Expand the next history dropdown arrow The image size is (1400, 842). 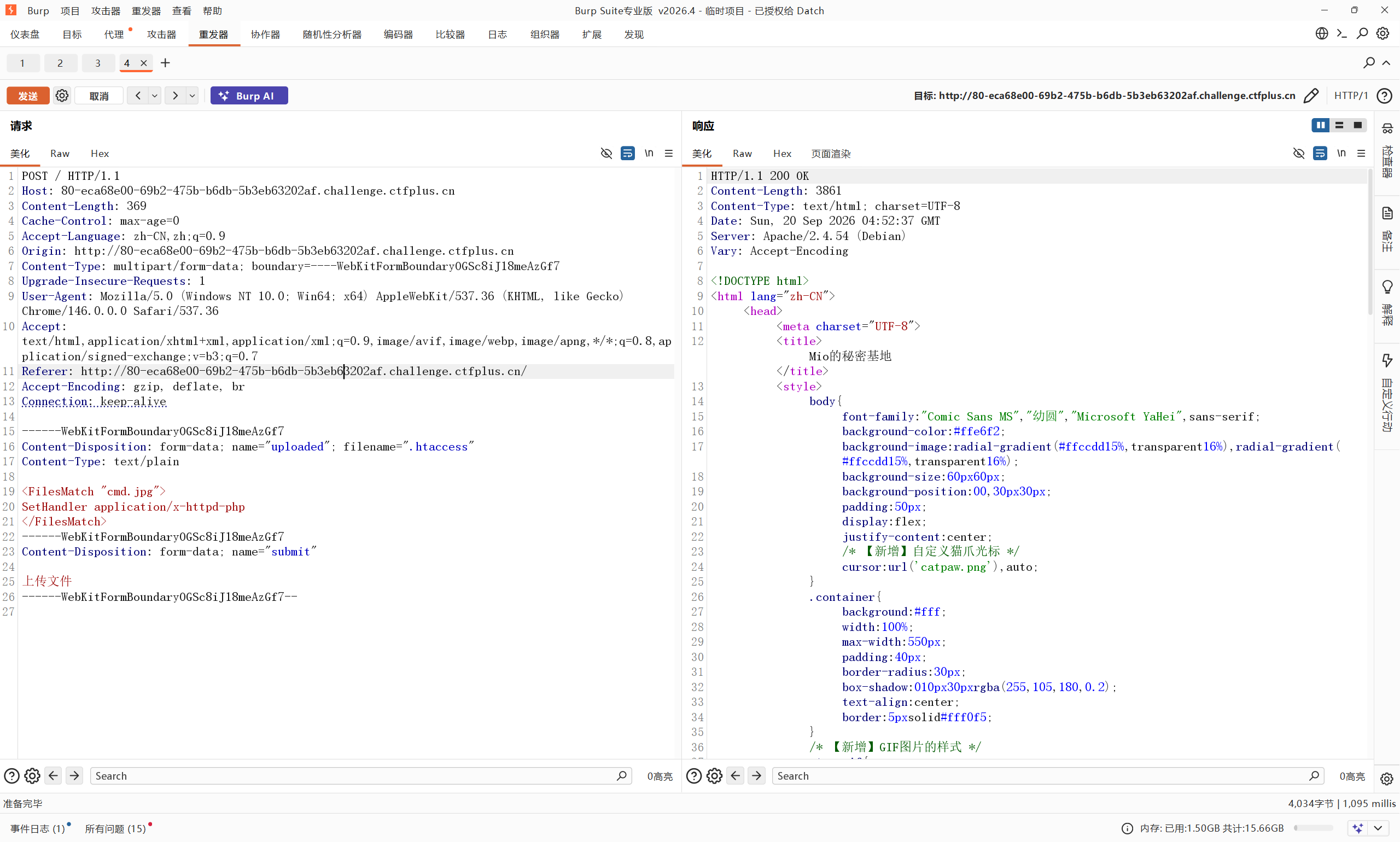(x=192, y=95)
